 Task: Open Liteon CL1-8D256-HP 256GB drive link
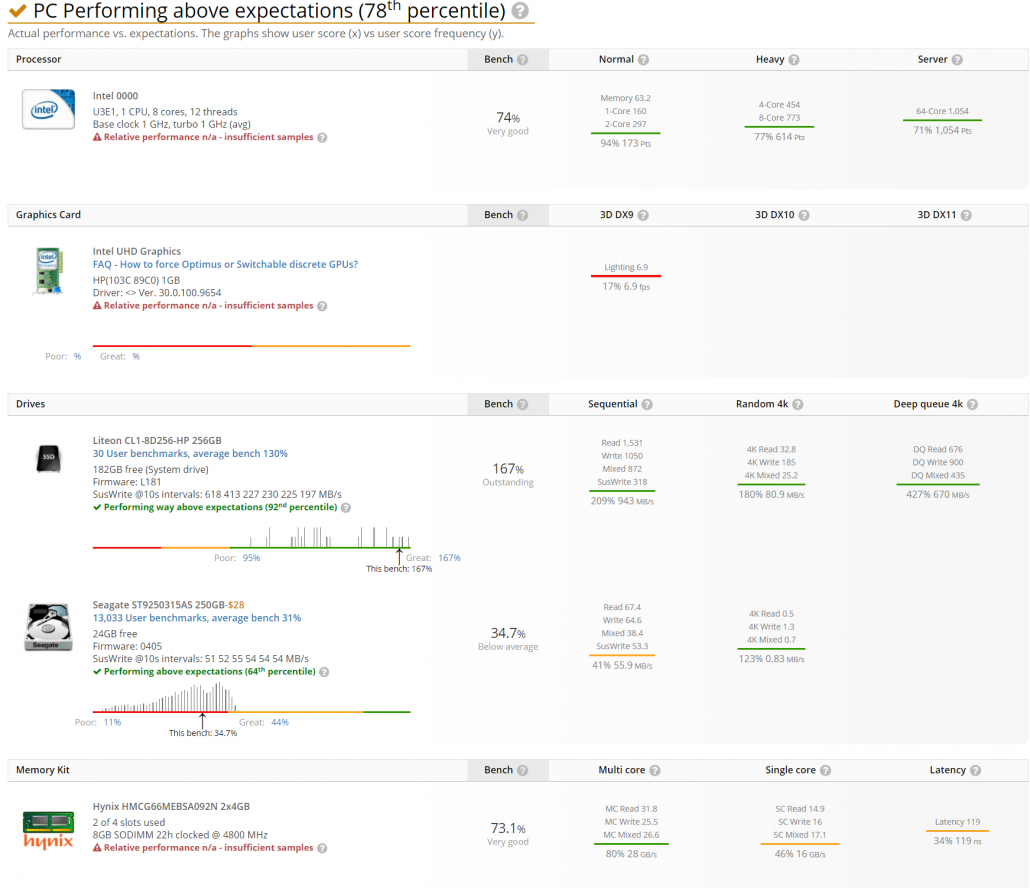click(157, 440)
